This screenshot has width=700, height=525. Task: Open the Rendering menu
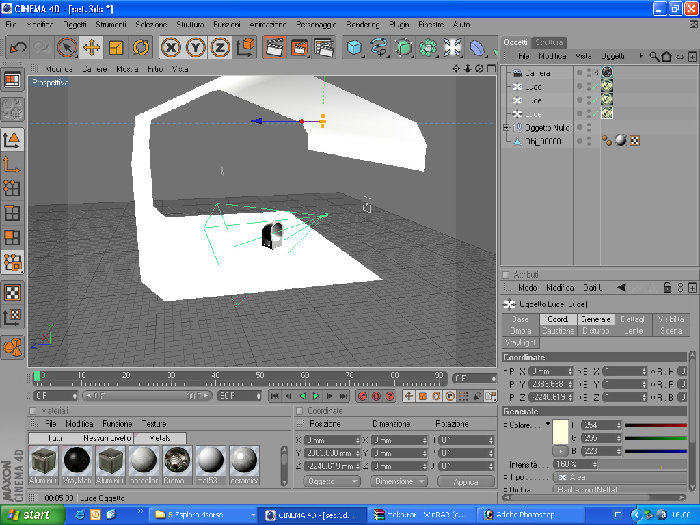tap(362, 25)
